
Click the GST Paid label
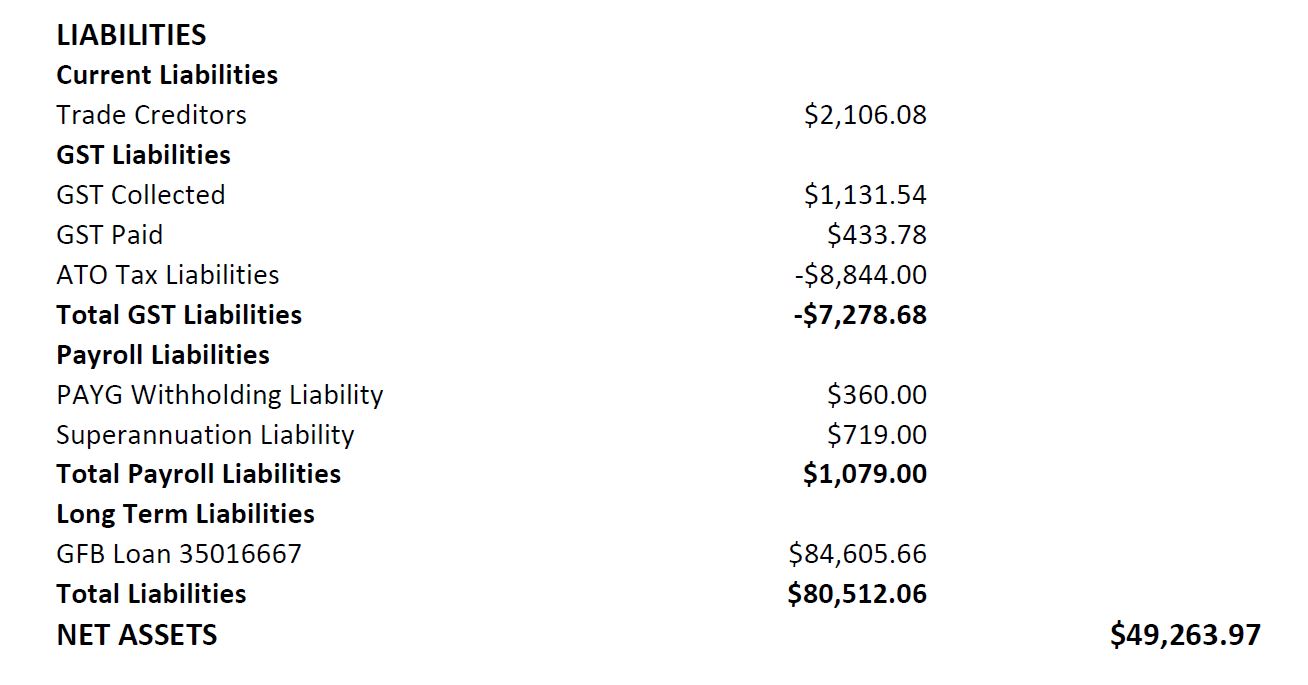[x=109, y=235]
